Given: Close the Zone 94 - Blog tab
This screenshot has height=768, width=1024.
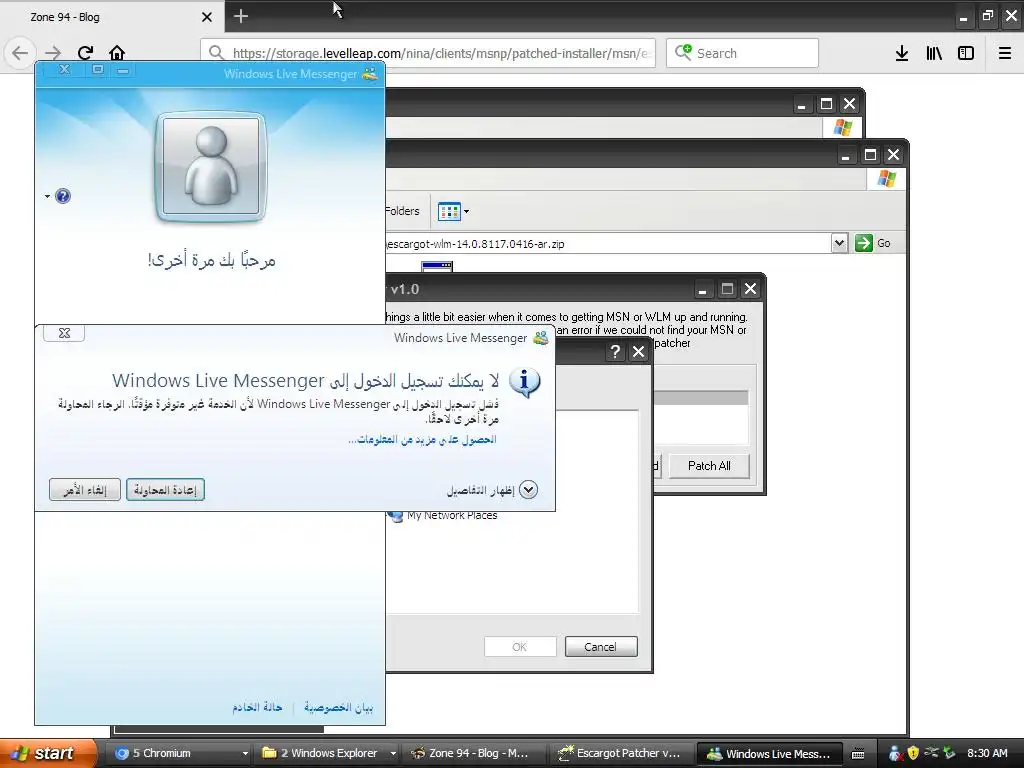Looking at the screenshot, I should [207, 17].
